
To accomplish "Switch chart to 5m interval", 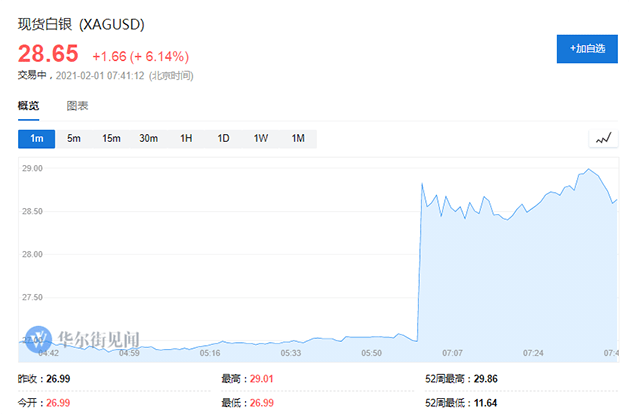I will pyautogui.click(x=74, y=139).
